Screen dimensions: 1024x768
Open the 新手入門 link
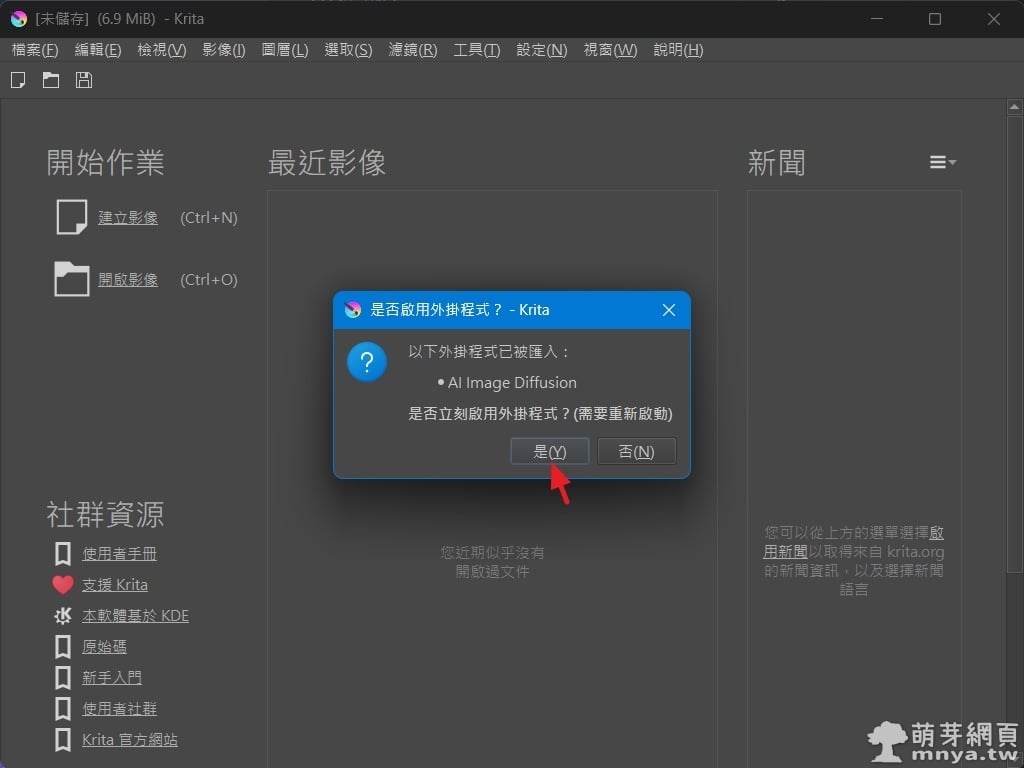point(111,678)
